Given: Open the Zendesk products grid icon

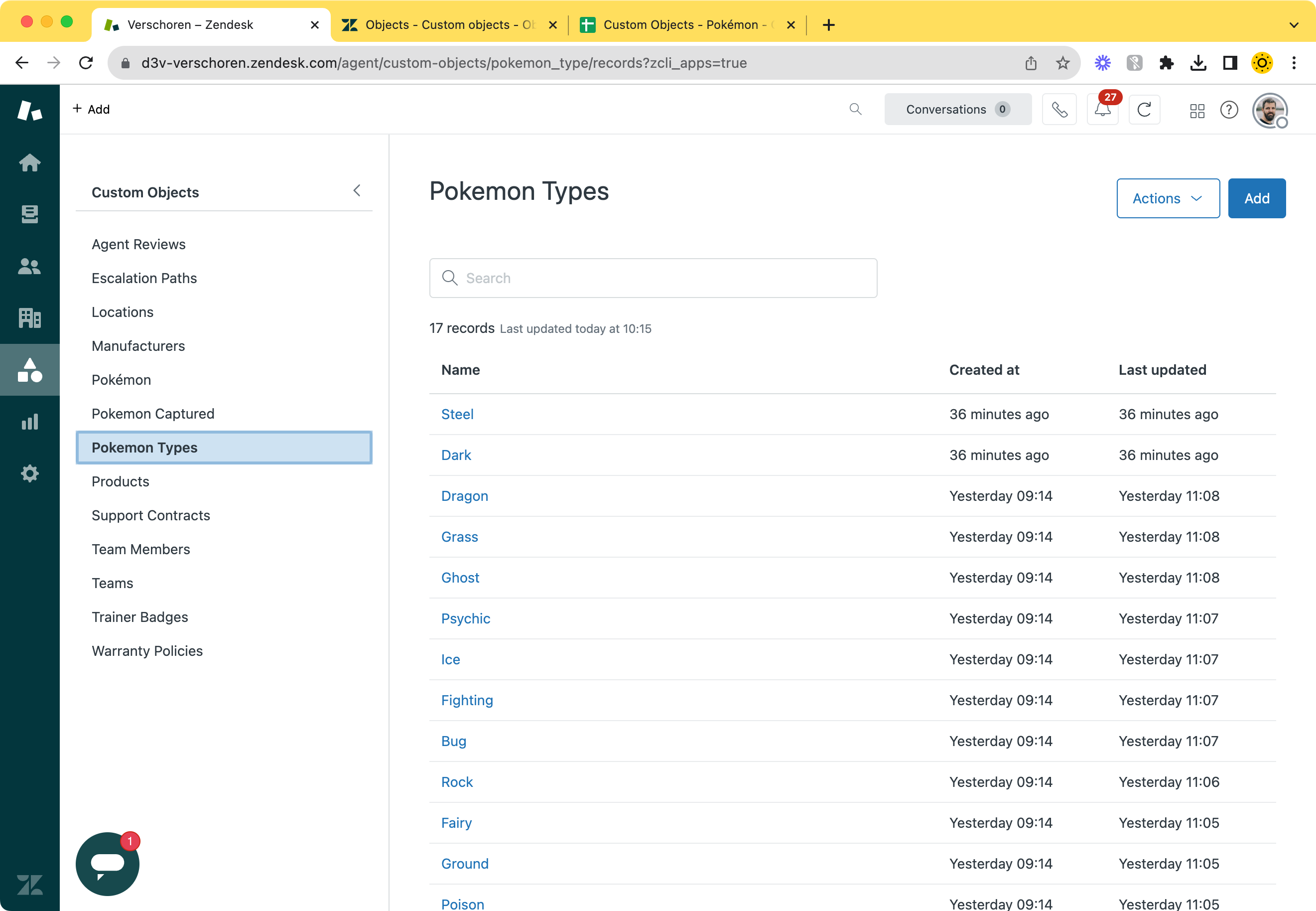Looking at the screenshot, I should pyautogui.click(x=1197, y=110).
